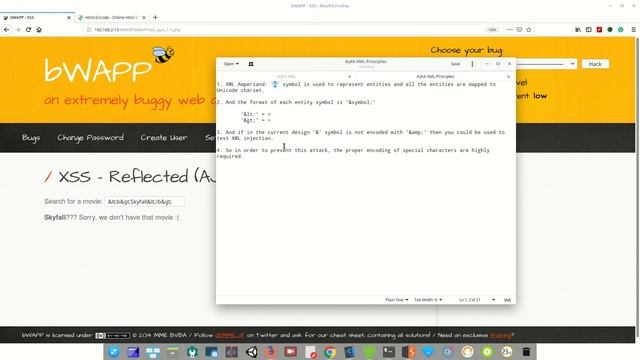The width and height of the screenshot is (640, 360).
Task: Reload the page in Firefox
Action: point(28,29)
